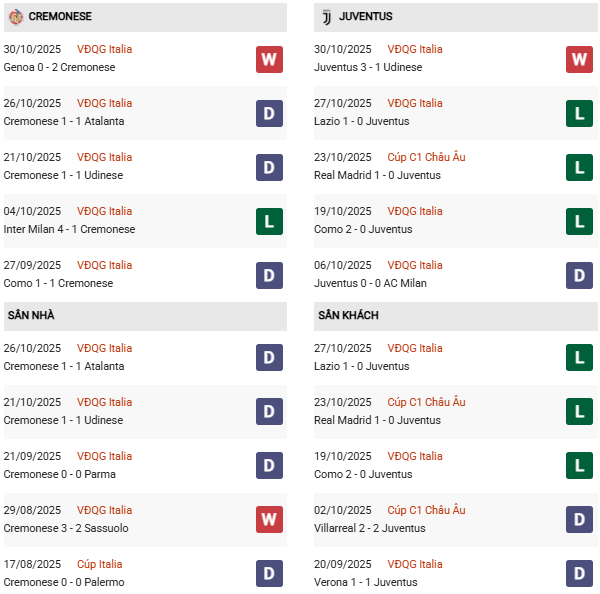The height and width of the screenshot is (594, 600).
Task: Select the SÂN KHÁCH section header
Action: pos(347,316)
